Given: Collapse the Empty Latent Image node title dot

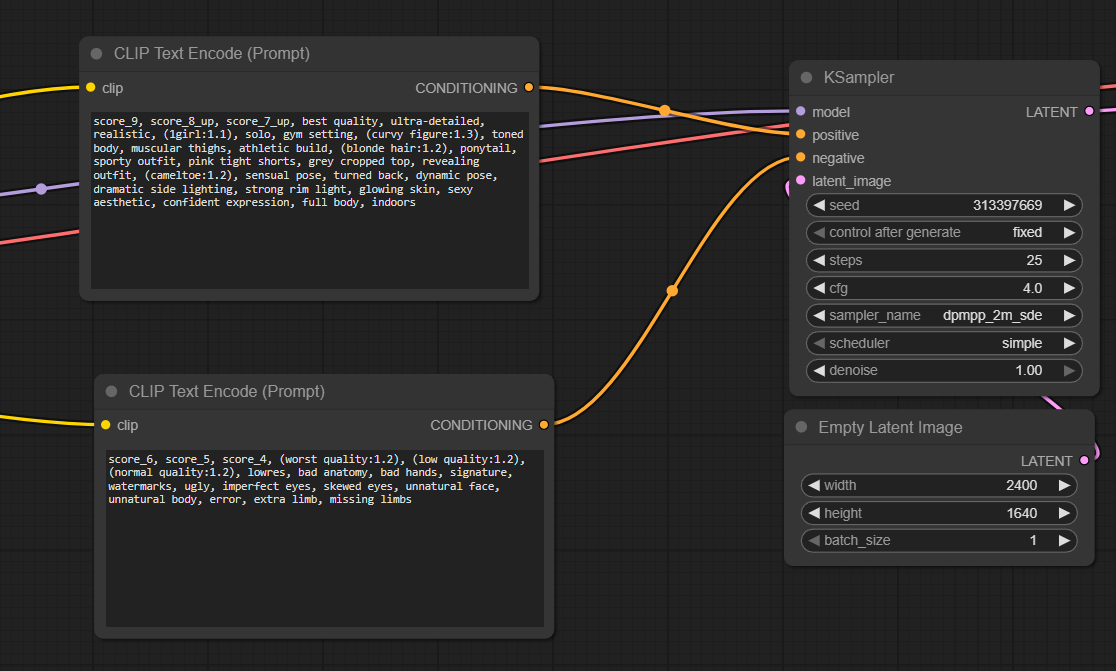Looking at the screenshot, I should (x=801, y=428).
